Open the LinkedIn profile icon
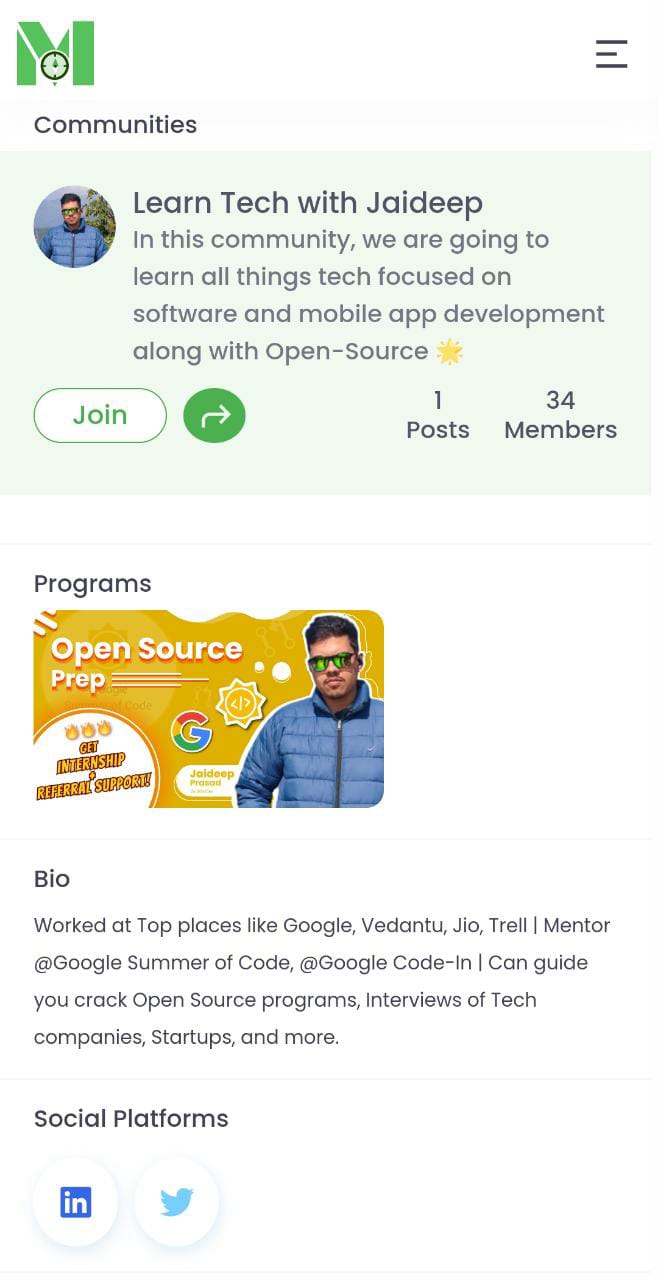 tap(75, 1201)
